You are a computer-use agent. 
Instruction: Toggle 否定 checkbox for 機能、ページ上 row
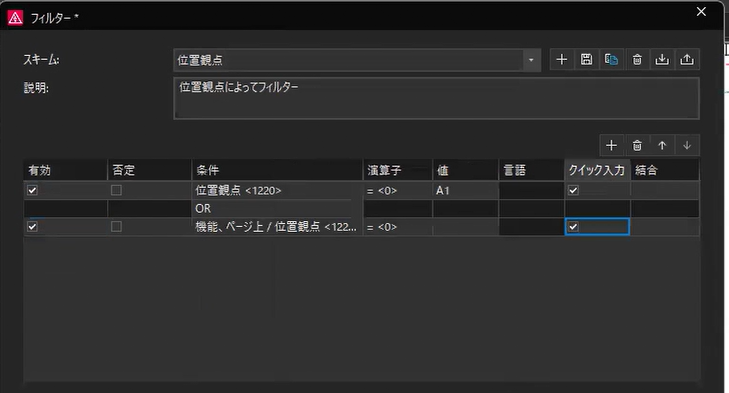116,226
